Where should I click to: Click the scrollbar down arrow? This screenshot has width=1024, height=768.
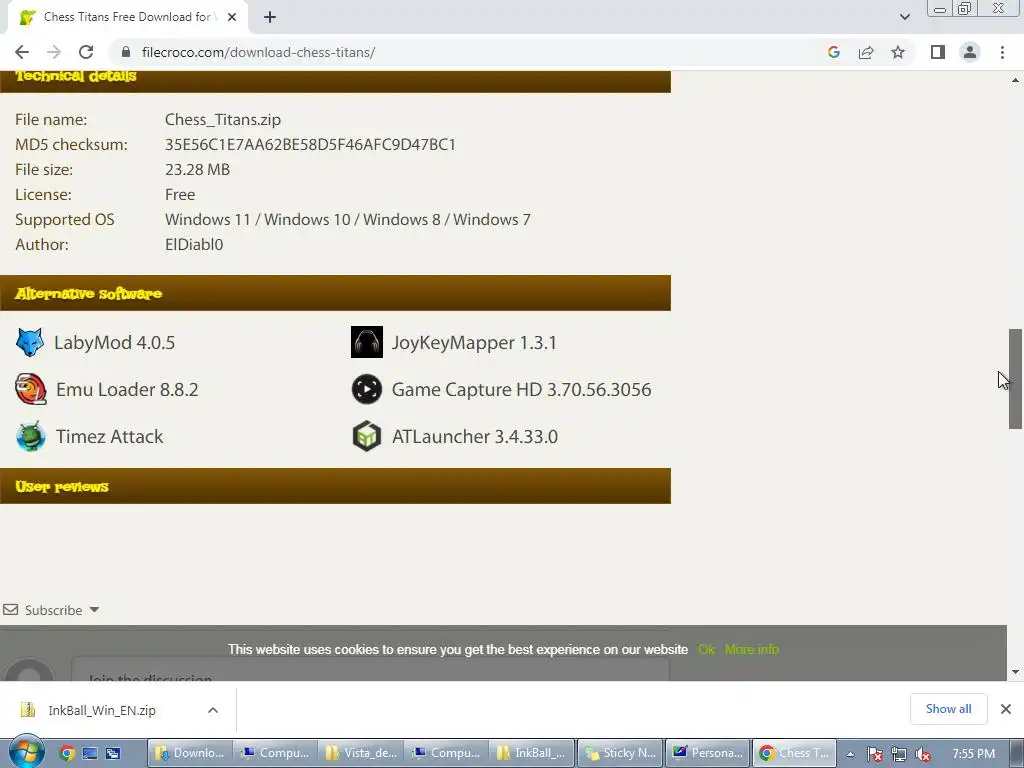[x=1015, y=671]
